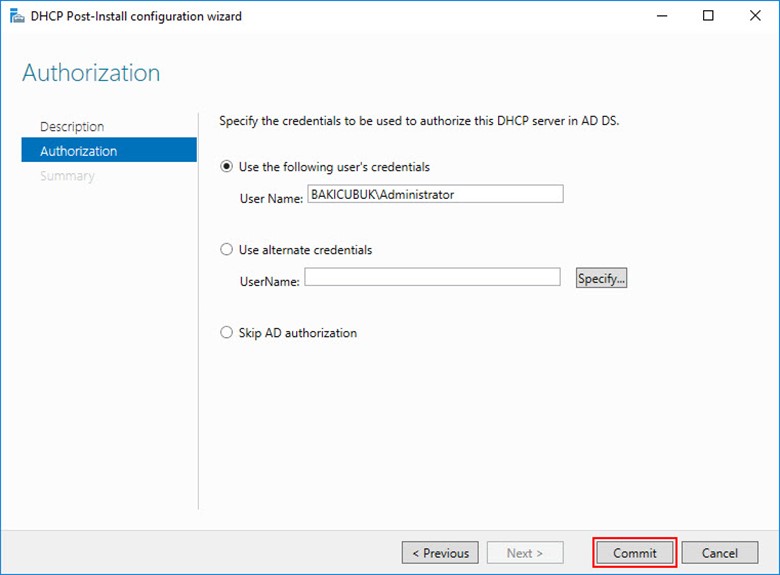Click the Specify... button
The image size is (780, 575).
(601, 278)
